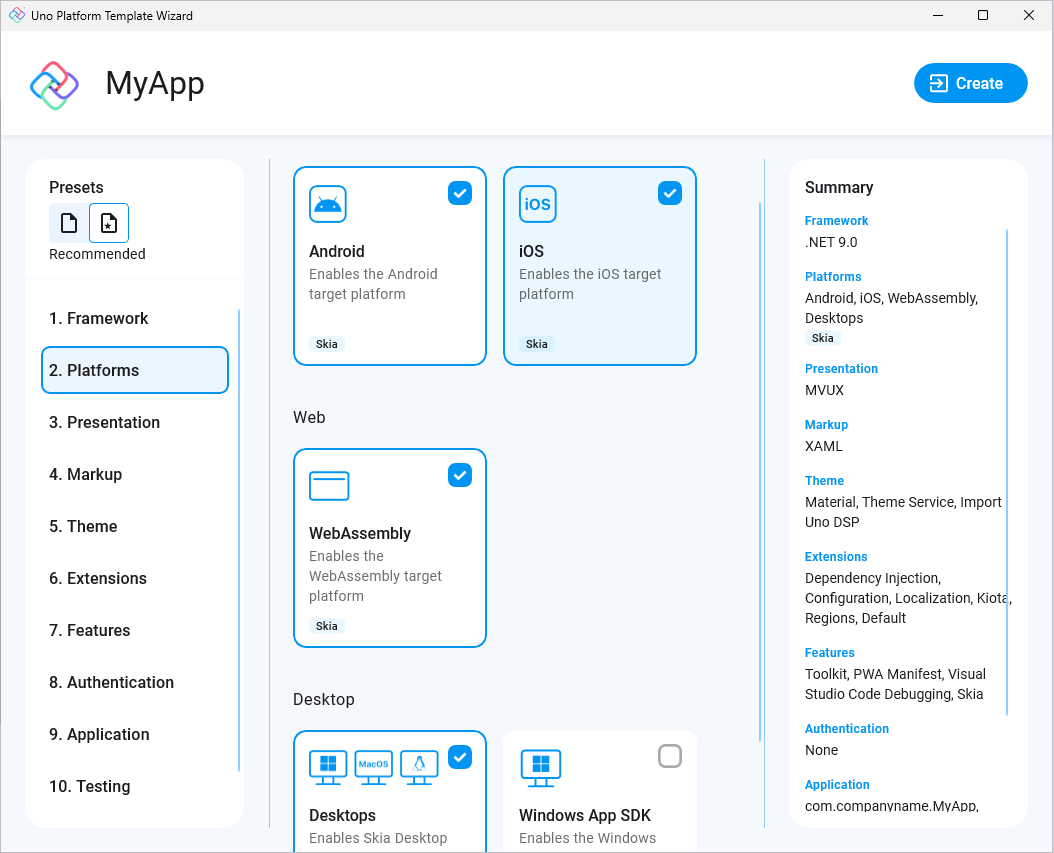Select the Android platform icon
The width and height of the screenshot is (1054, 853).
(327, 203)
